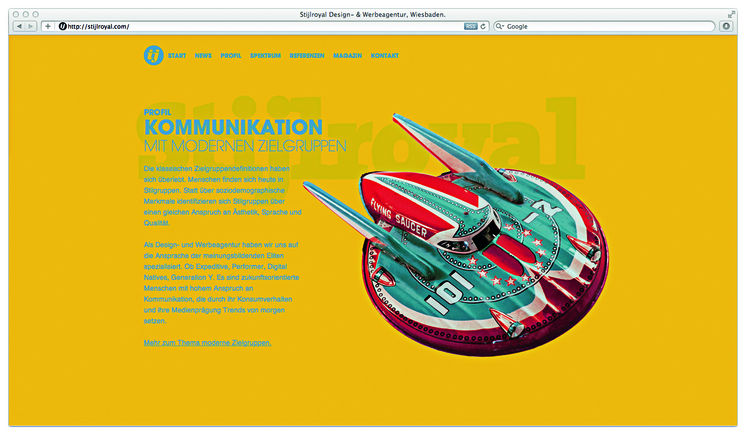
Task: Click the site favicon in address bar
Action: (x=63, y=26)
